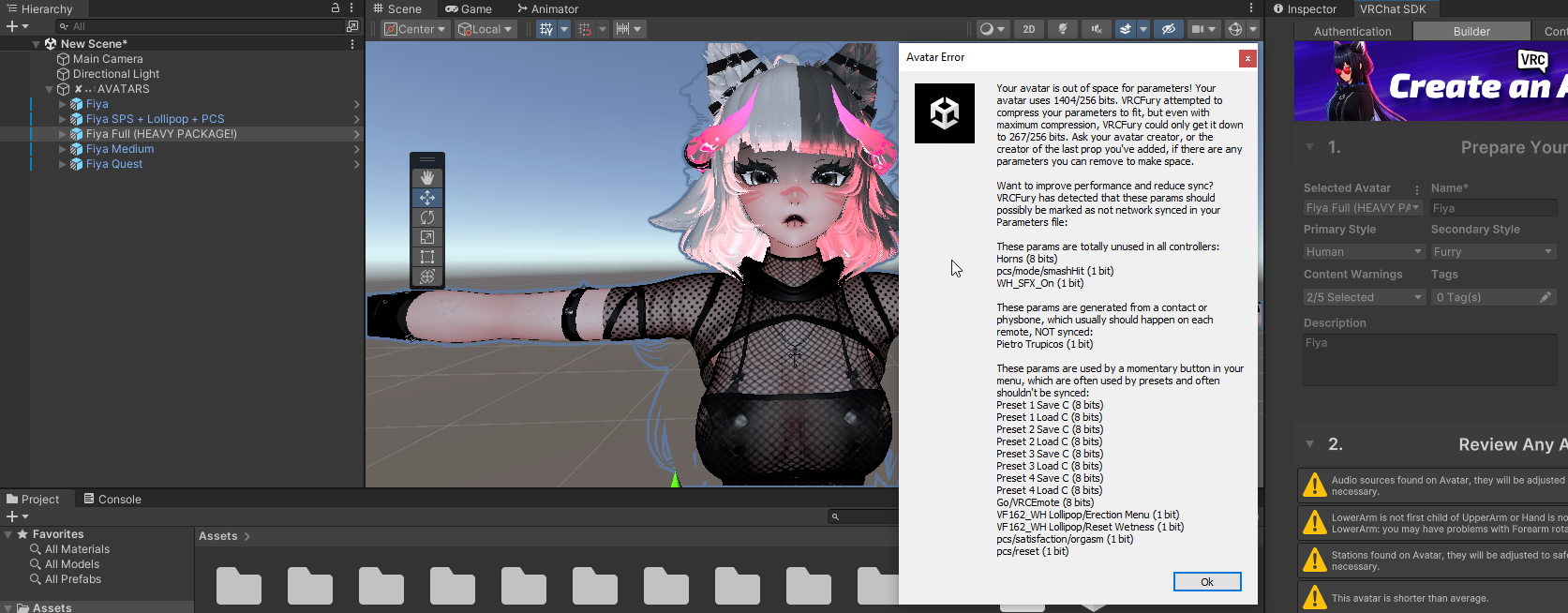Expand the Fiya SPS + Lollipop + PCS arrow
This screenshot has height=613, width=1568.
[63, 119]
